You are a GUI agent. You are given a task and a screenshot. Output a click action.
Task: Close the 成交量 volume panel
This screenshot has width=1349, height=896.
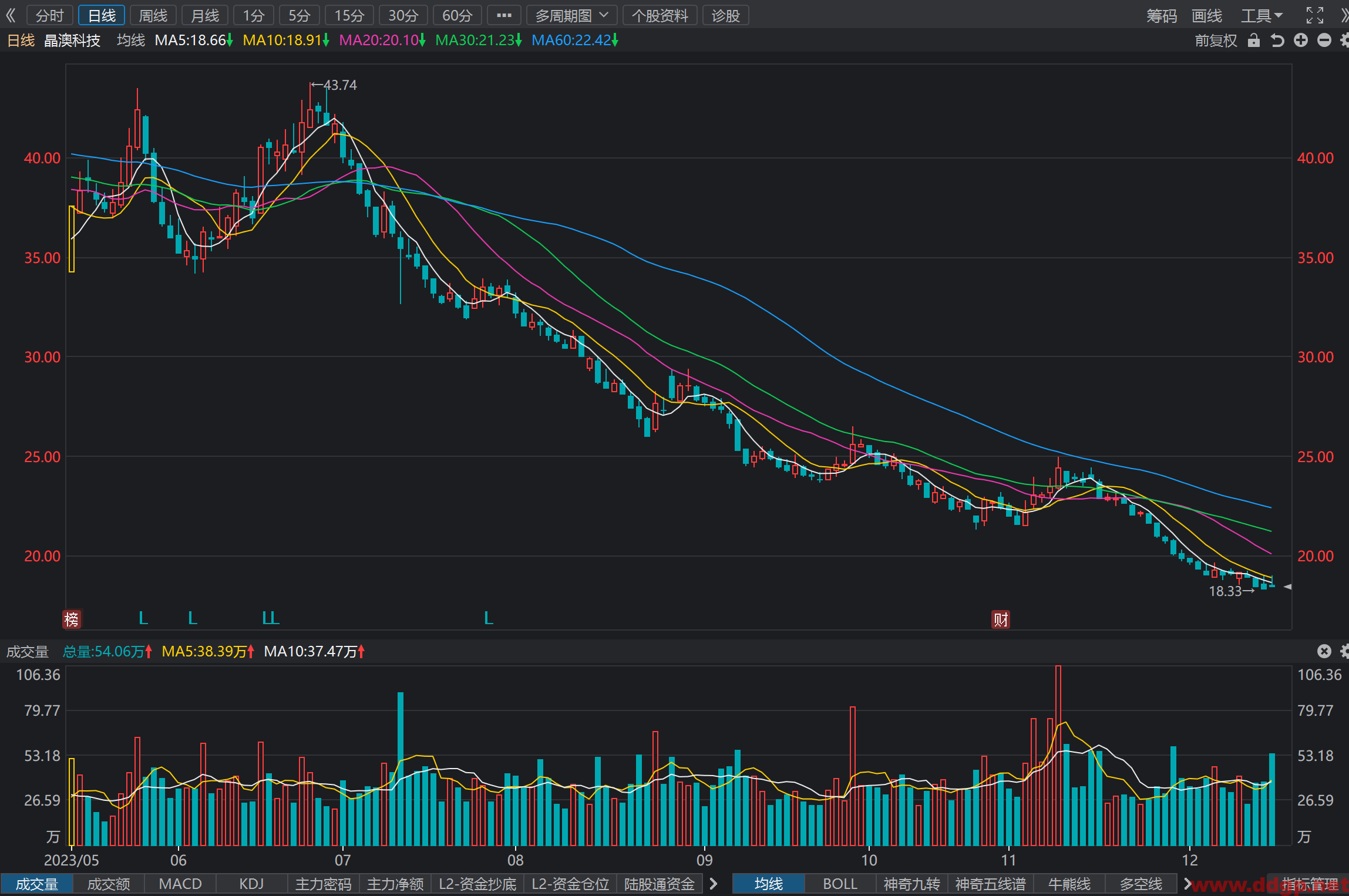[1324, 651]
